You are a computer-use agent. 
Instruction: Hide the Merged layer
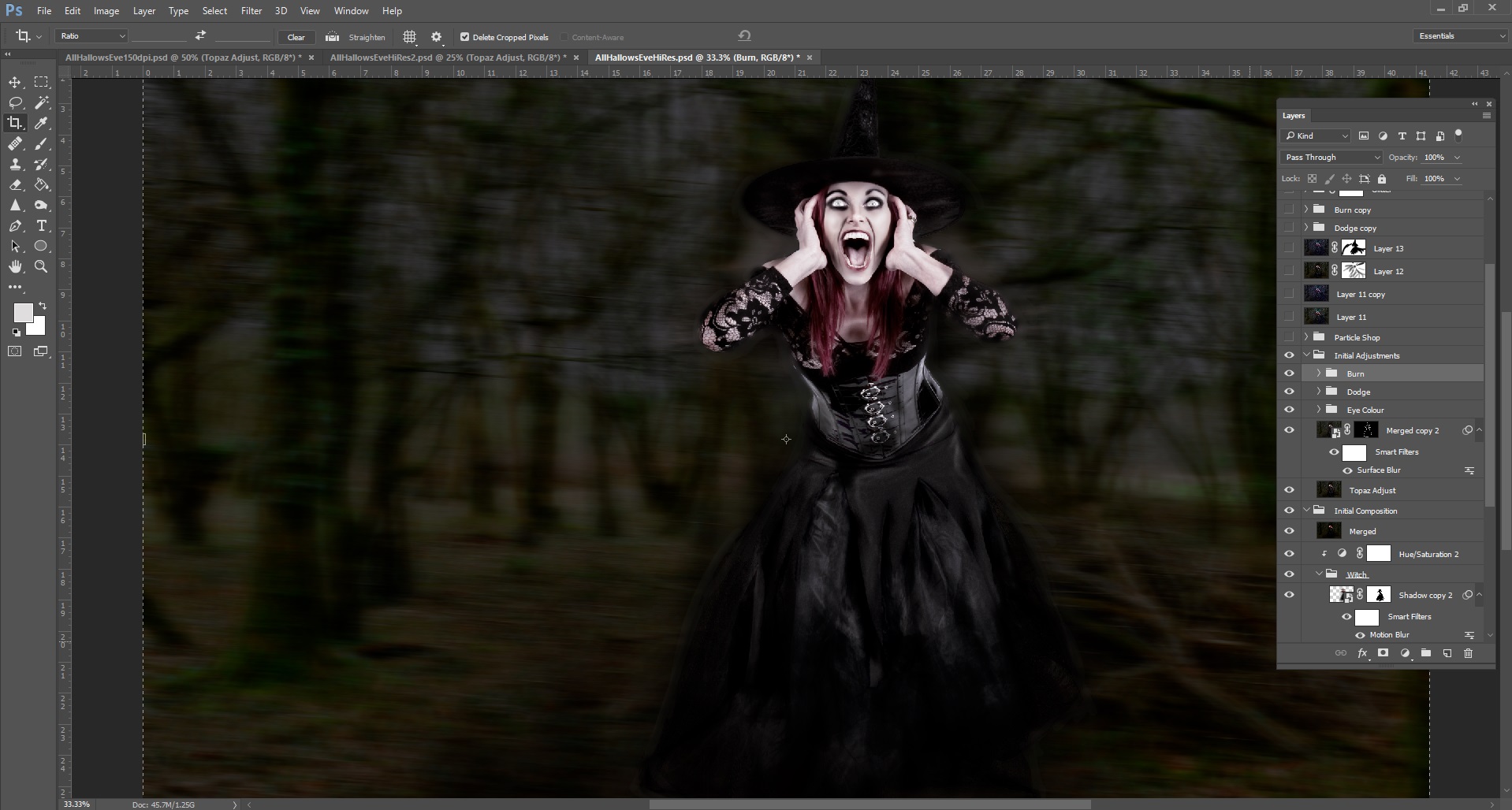(1289, 531)
